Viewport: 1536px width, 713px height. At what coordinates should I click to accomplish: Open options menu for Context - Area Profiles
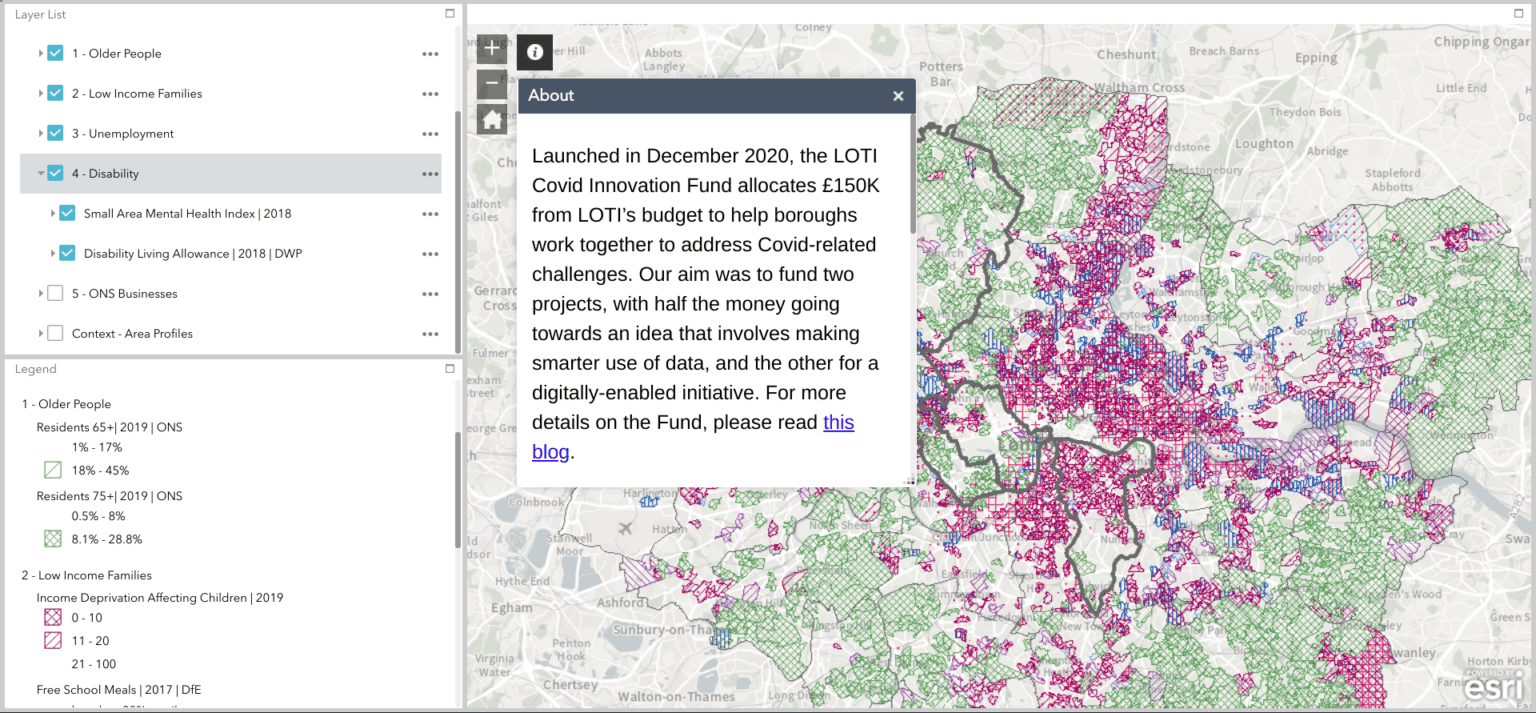[x=430, y=333]
